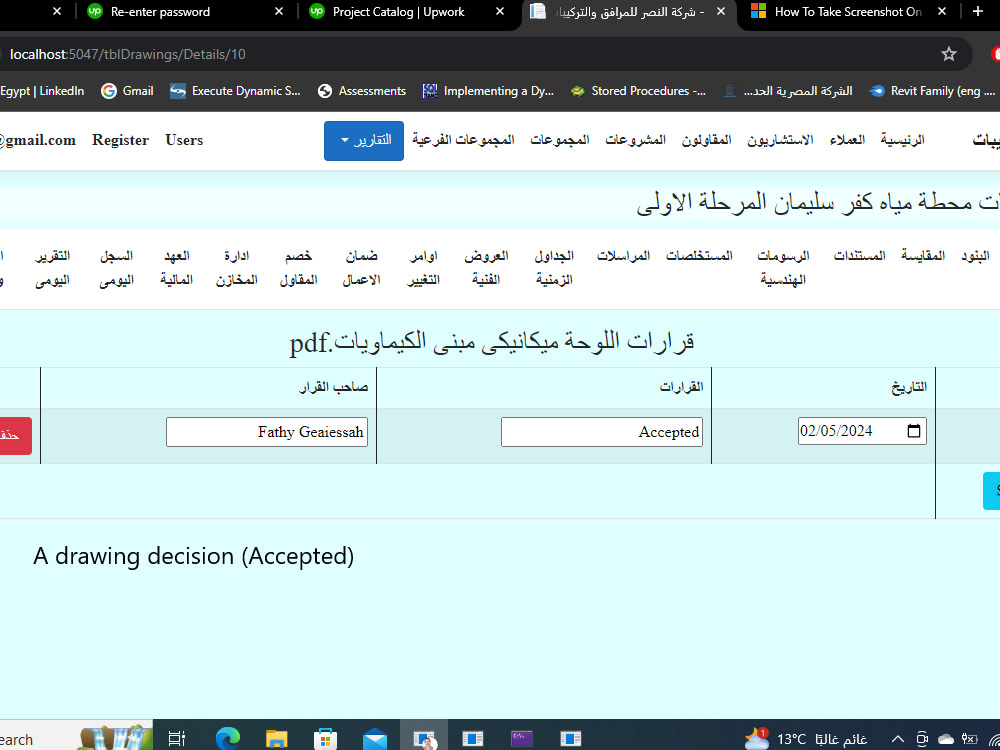1000x750 pixels.
Task: Switch to the Re-enter password tab
Action: (160, 11)
